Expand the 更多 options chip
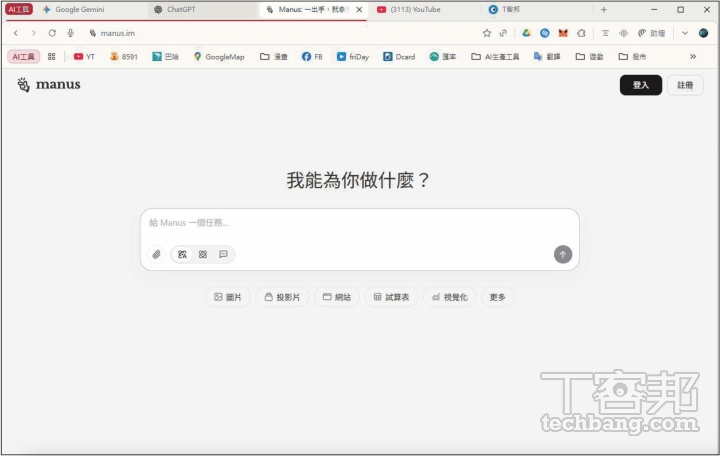The height and width of the screenshot is (456, 720). pos(497,297)
